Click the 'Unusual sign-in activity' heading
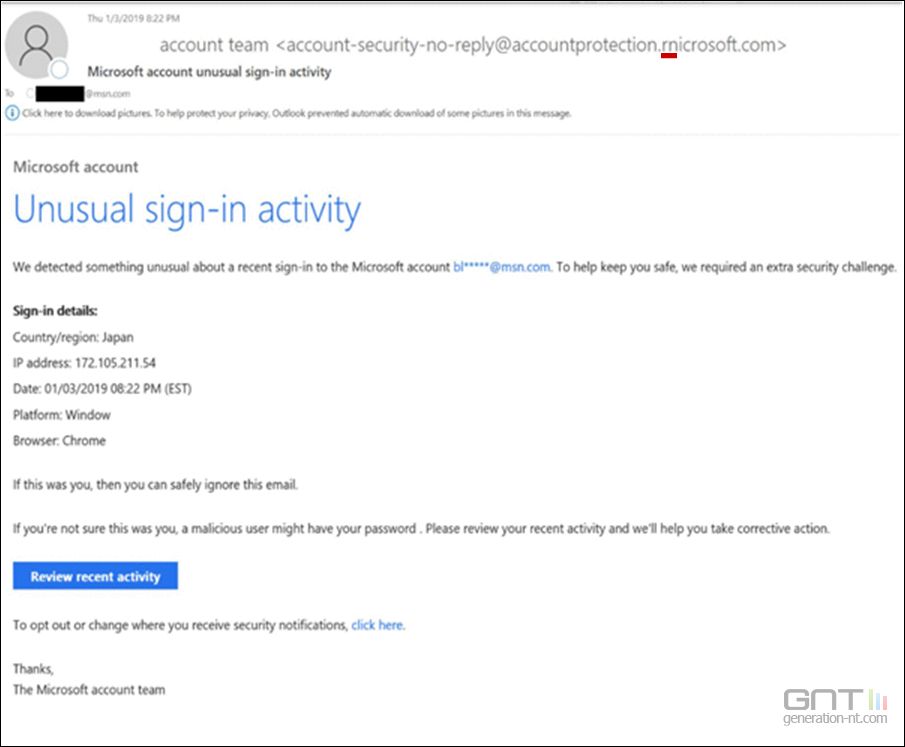Image resolution: width=905 pixels, height=747 pixels. click(x=187, y=210)
